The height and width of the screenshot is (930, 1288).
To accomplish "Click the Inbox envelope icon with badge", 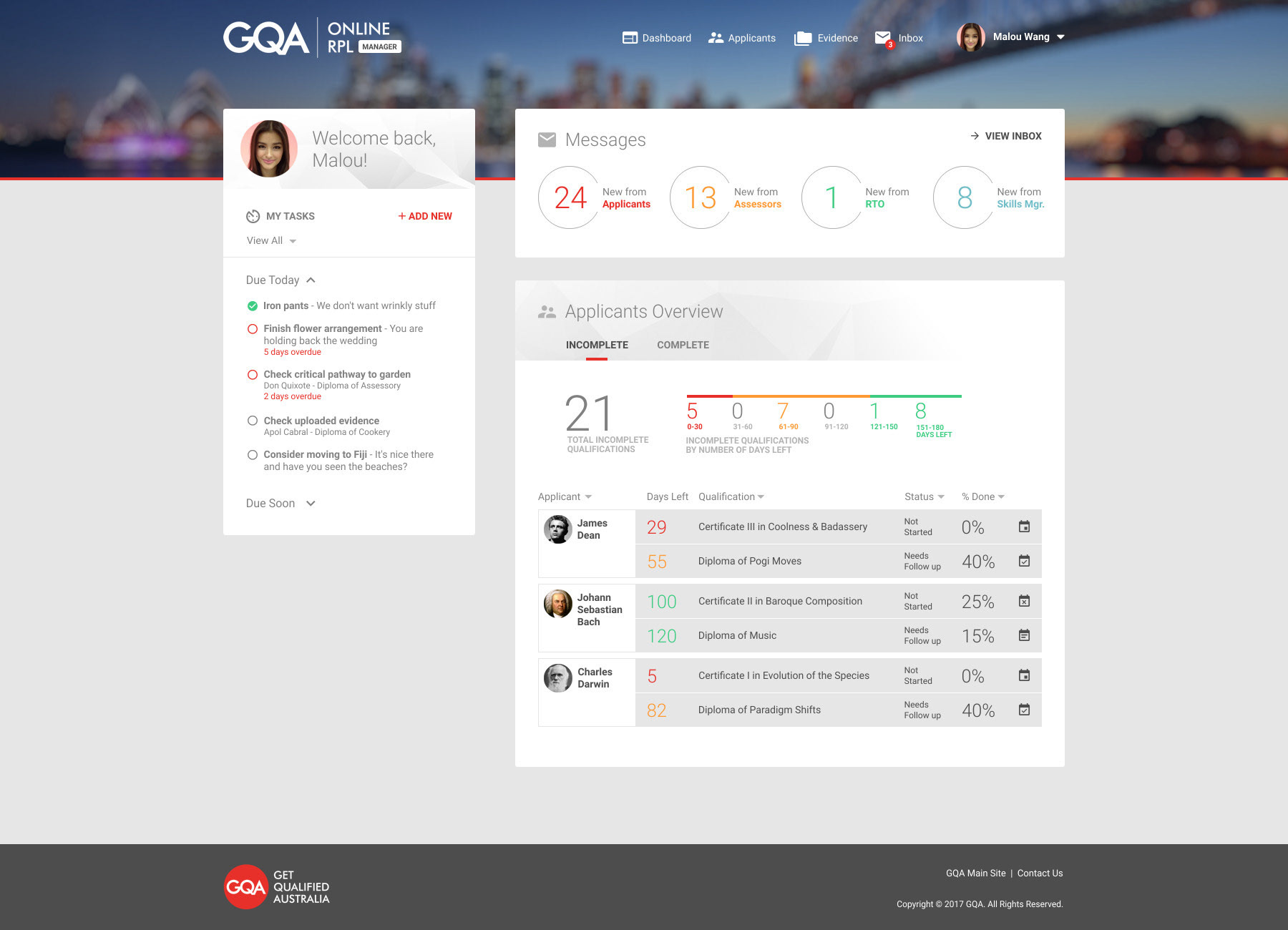I will (x=884, y=39).
